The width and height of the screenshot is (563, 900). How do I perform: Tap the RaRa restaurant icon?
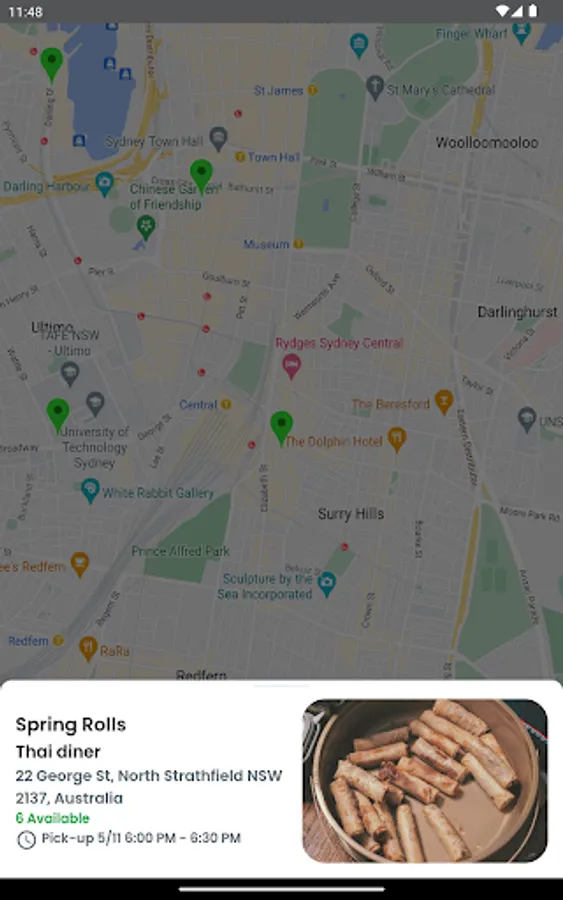click(x=88, y=649)
